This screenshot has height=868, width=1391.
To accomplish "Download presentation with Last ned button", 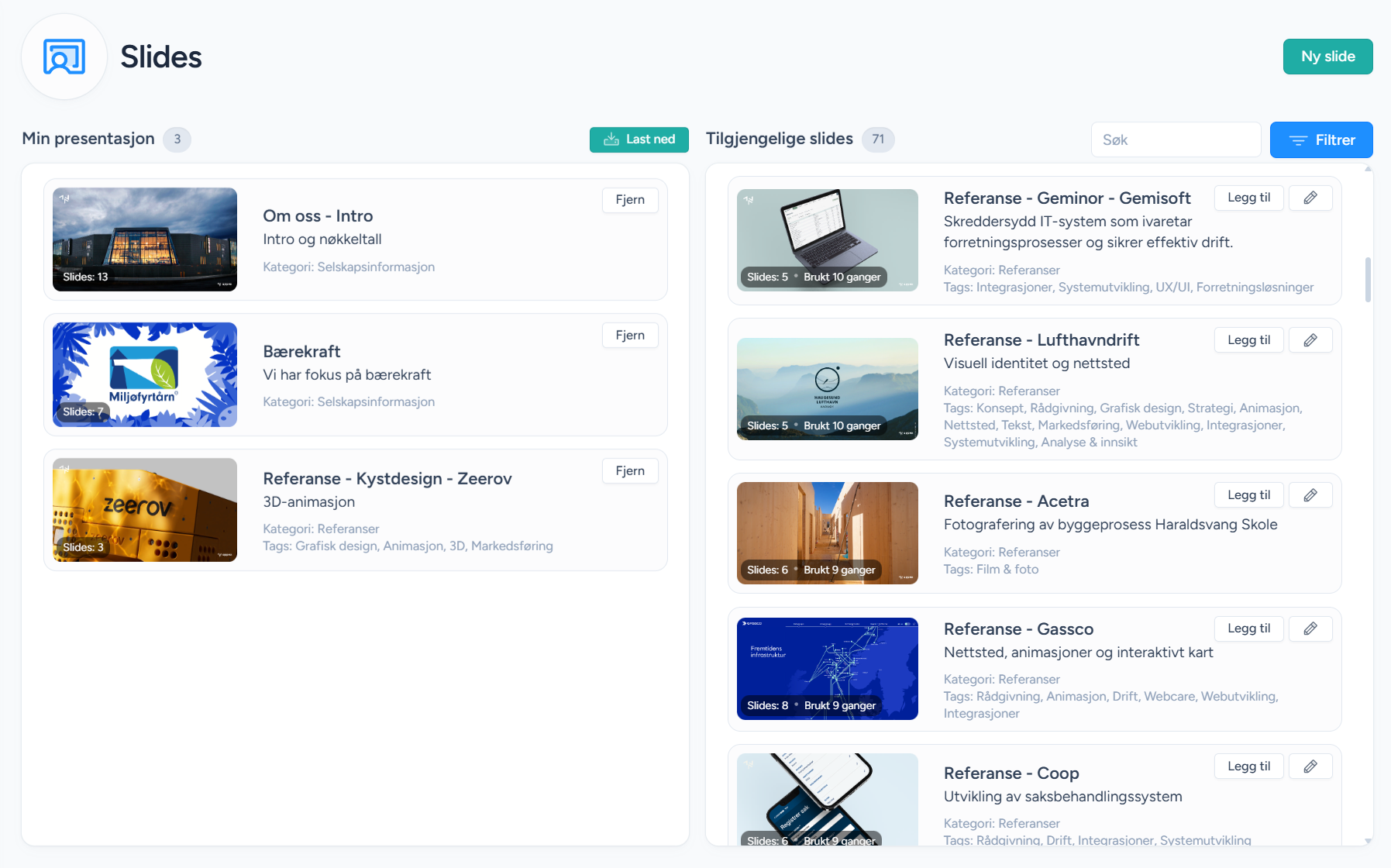I will pyautogui.click(x=639, y=139).
